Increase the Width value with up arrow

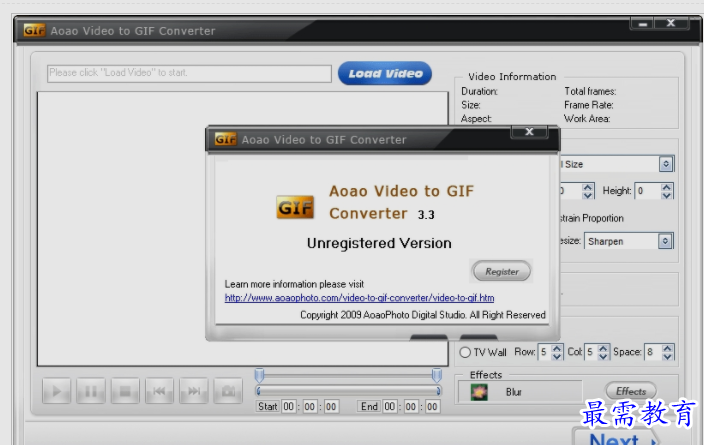588,187
